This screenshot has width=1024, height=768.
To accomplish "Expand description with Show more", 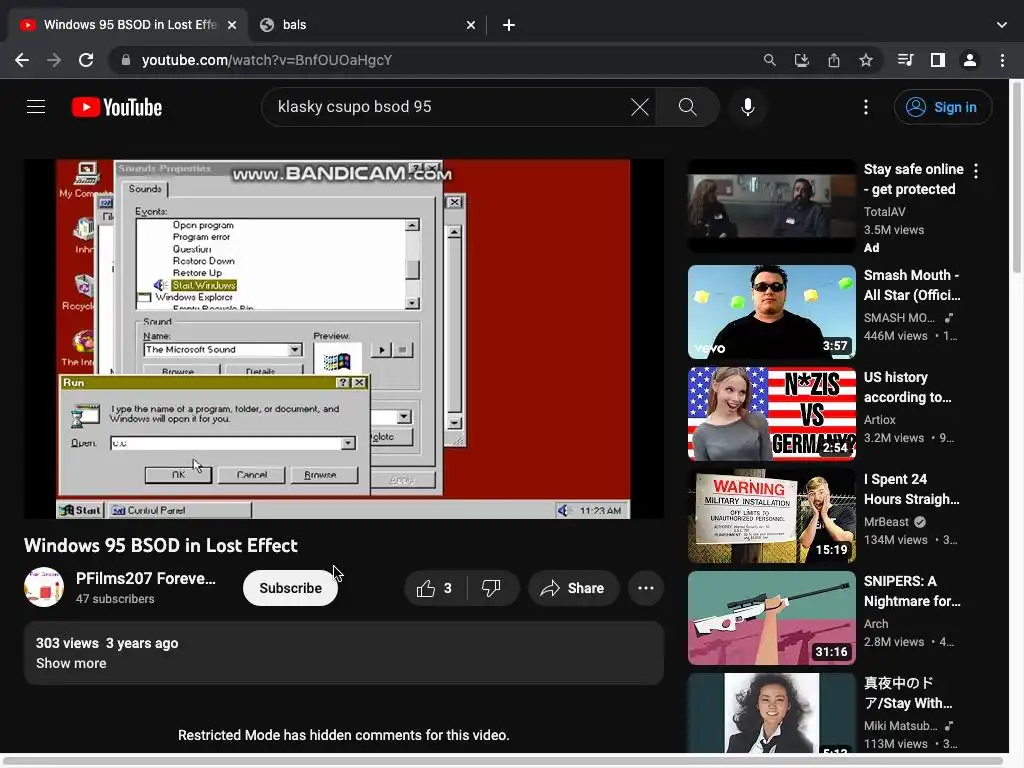I will click(71, 663).
